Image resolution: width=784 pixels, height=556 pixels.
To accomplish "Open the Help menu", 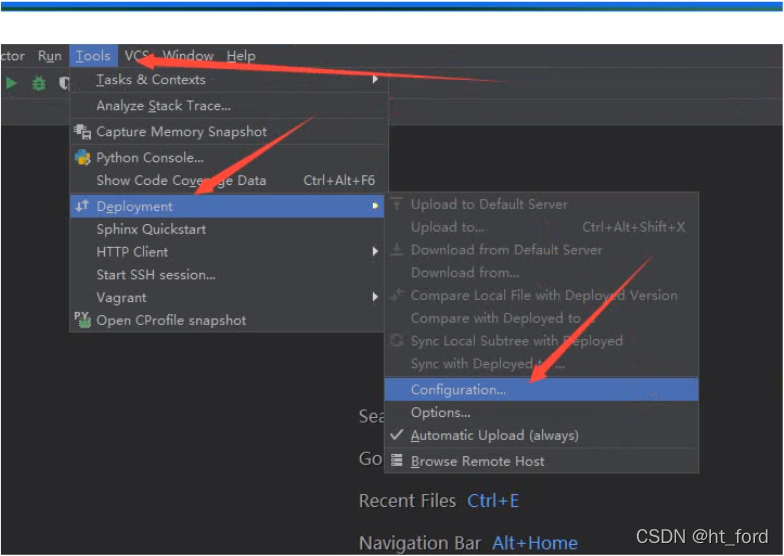I will [x=241, y=56].
